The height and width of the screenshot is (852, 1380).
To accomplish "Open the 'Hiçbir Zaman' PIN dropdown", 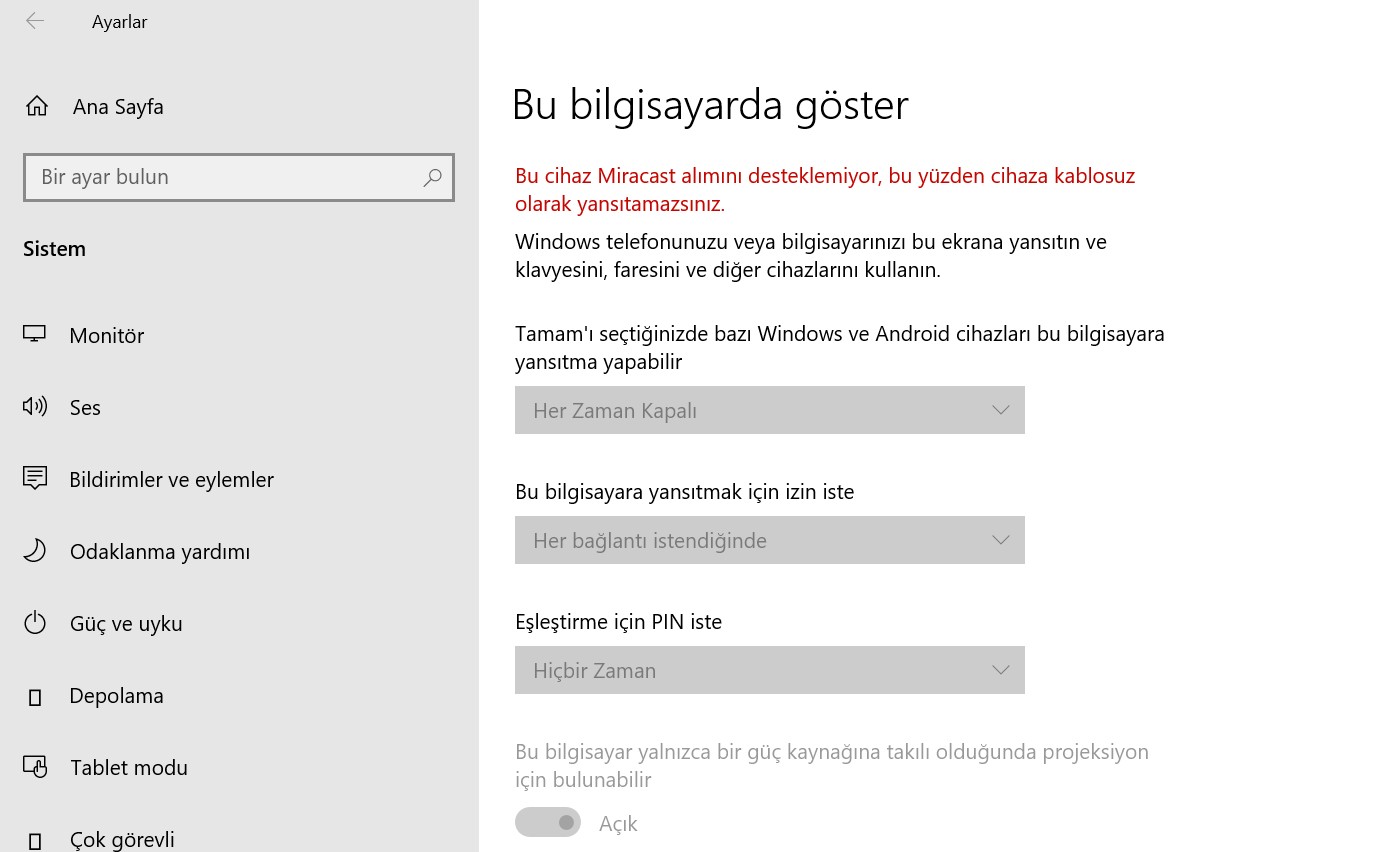I will [x=769, y=670].
